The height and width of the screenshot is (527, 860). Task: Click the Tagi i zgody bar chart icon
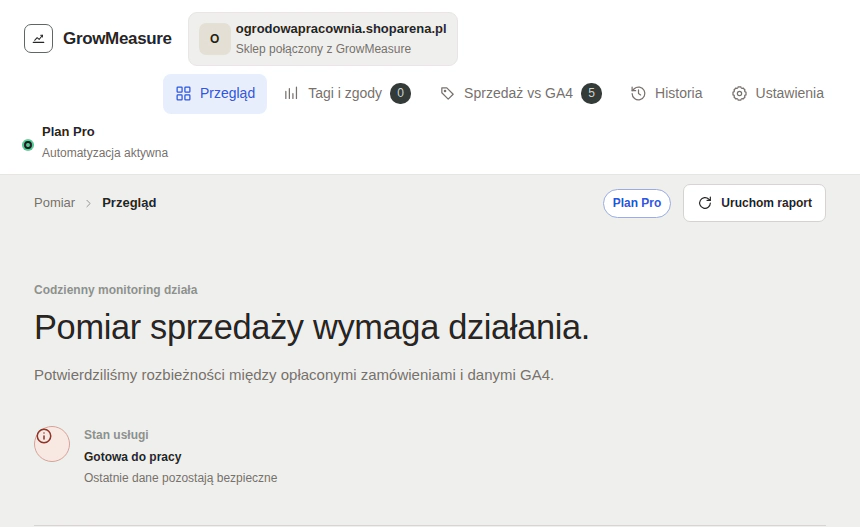coord(291,94)
